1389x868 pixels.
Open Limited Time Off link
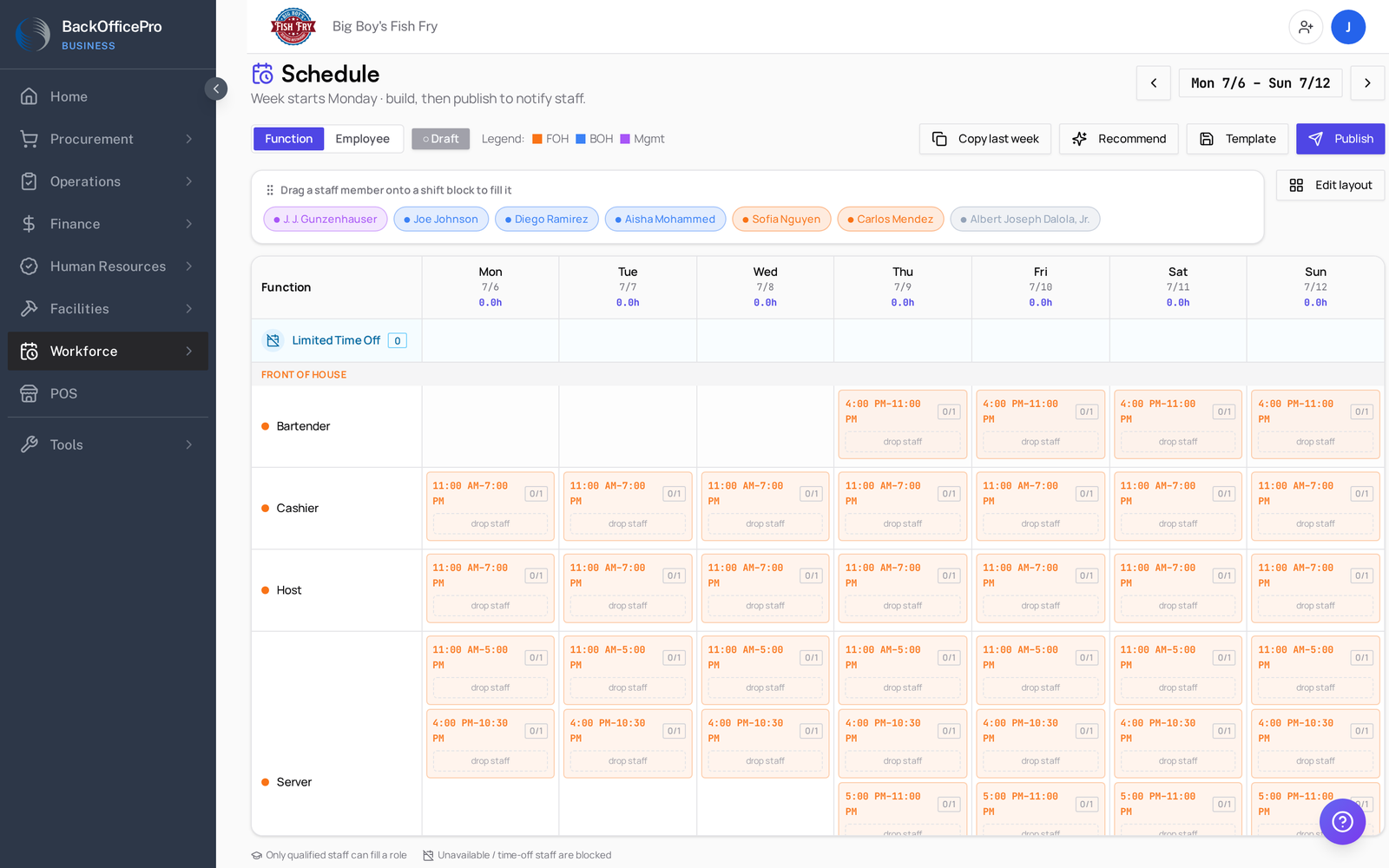(x=336, y=340)
